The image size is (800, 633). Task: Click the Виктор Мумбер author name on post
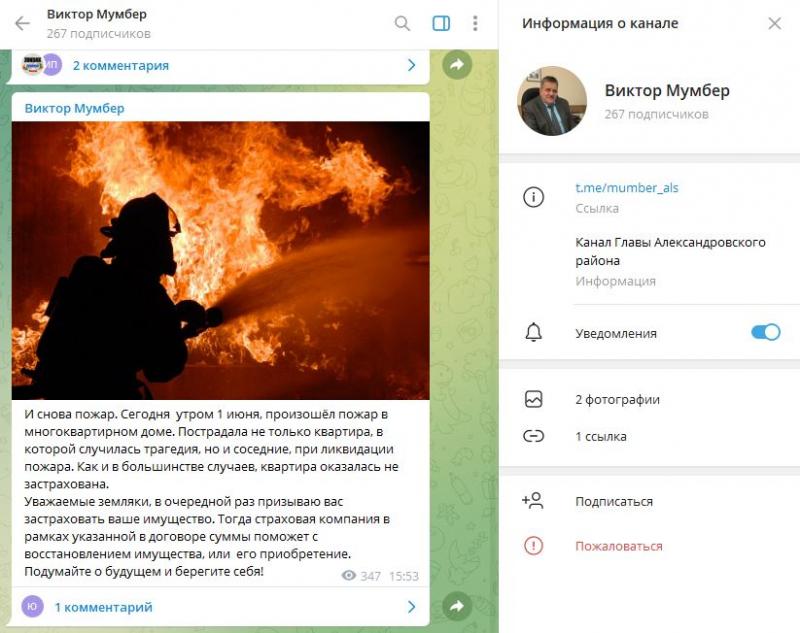click(x=74, y=108)
